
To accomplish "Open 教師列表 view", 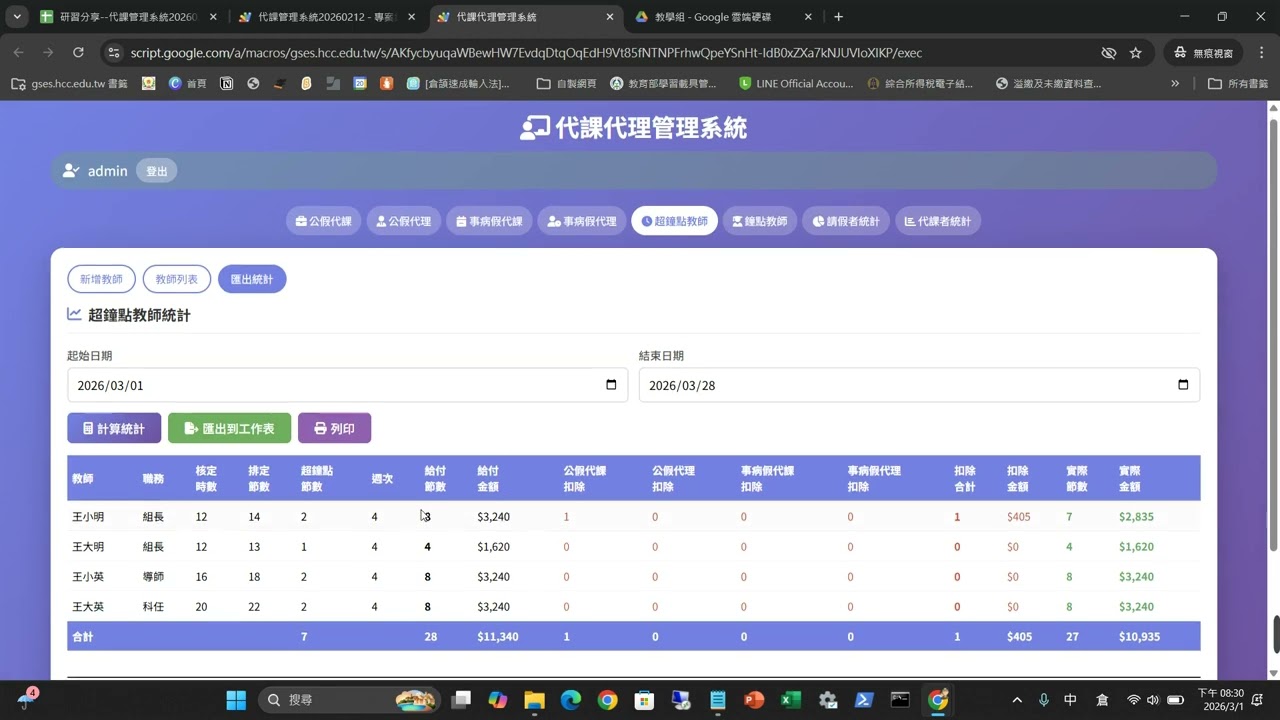I will pos(177,279).
